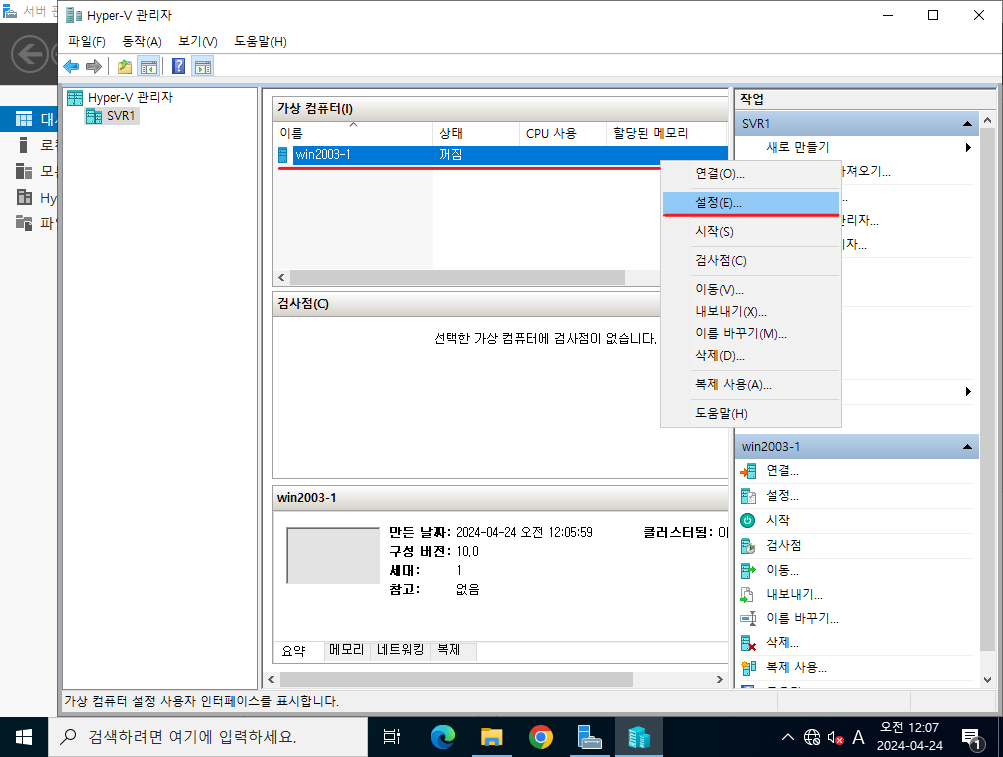Open the 도움말(H) menu in menu bar

(x=260, y=42)
